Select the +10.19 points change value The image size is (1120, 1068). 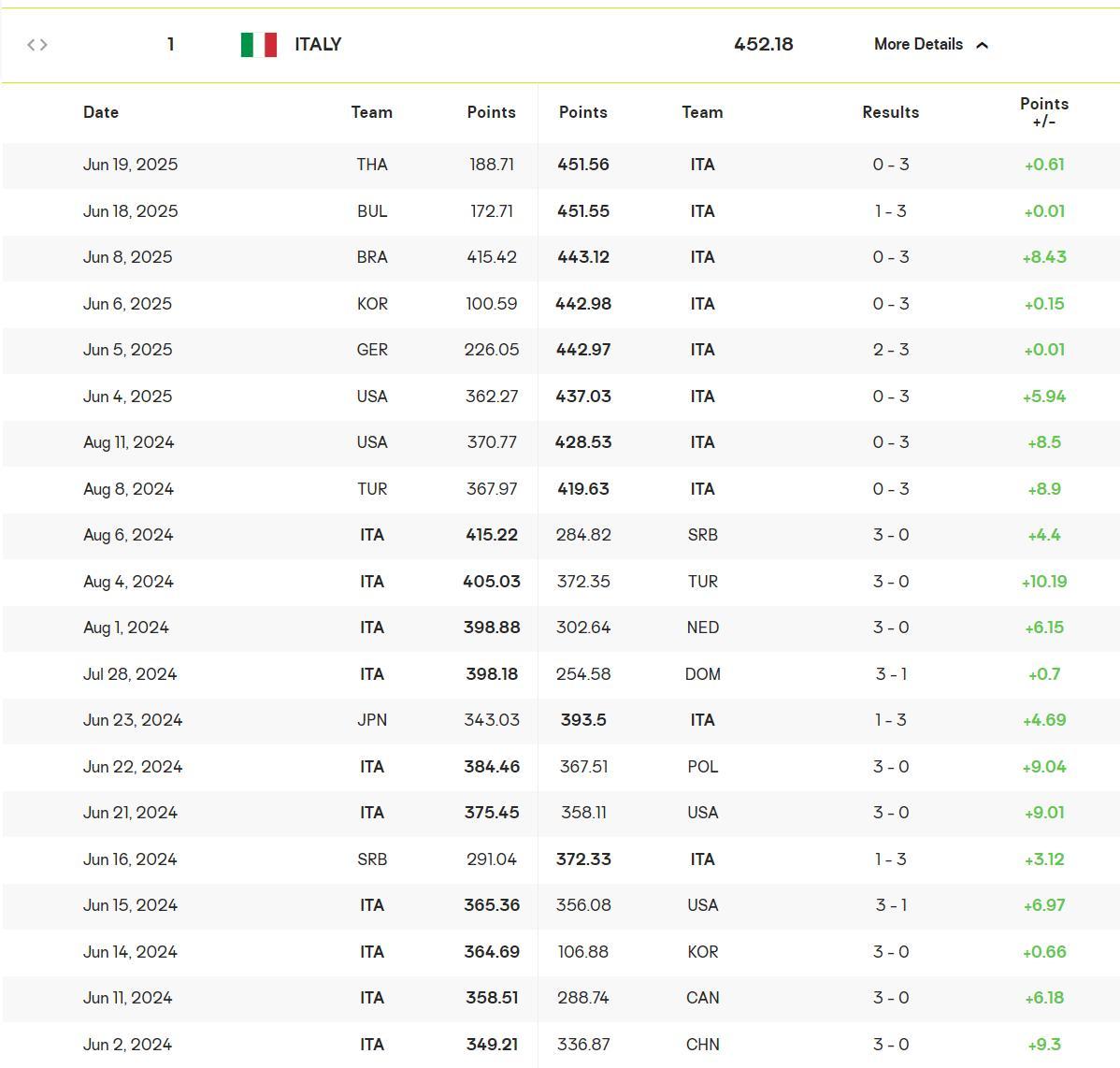click(1043, 582)
